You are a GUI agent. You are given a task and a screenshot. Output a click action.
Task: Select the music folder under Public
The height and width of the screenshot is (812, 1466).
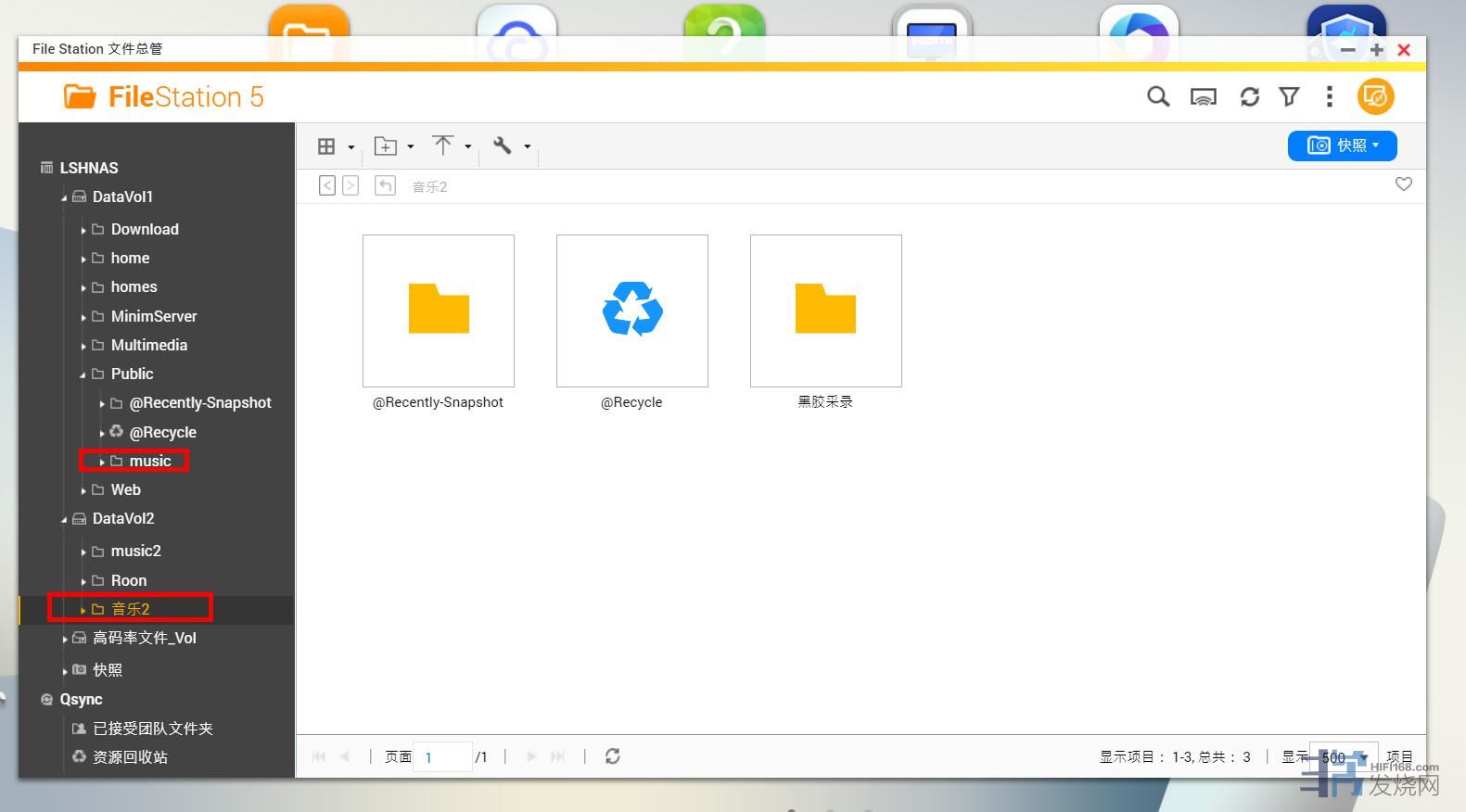coord(149,461)
